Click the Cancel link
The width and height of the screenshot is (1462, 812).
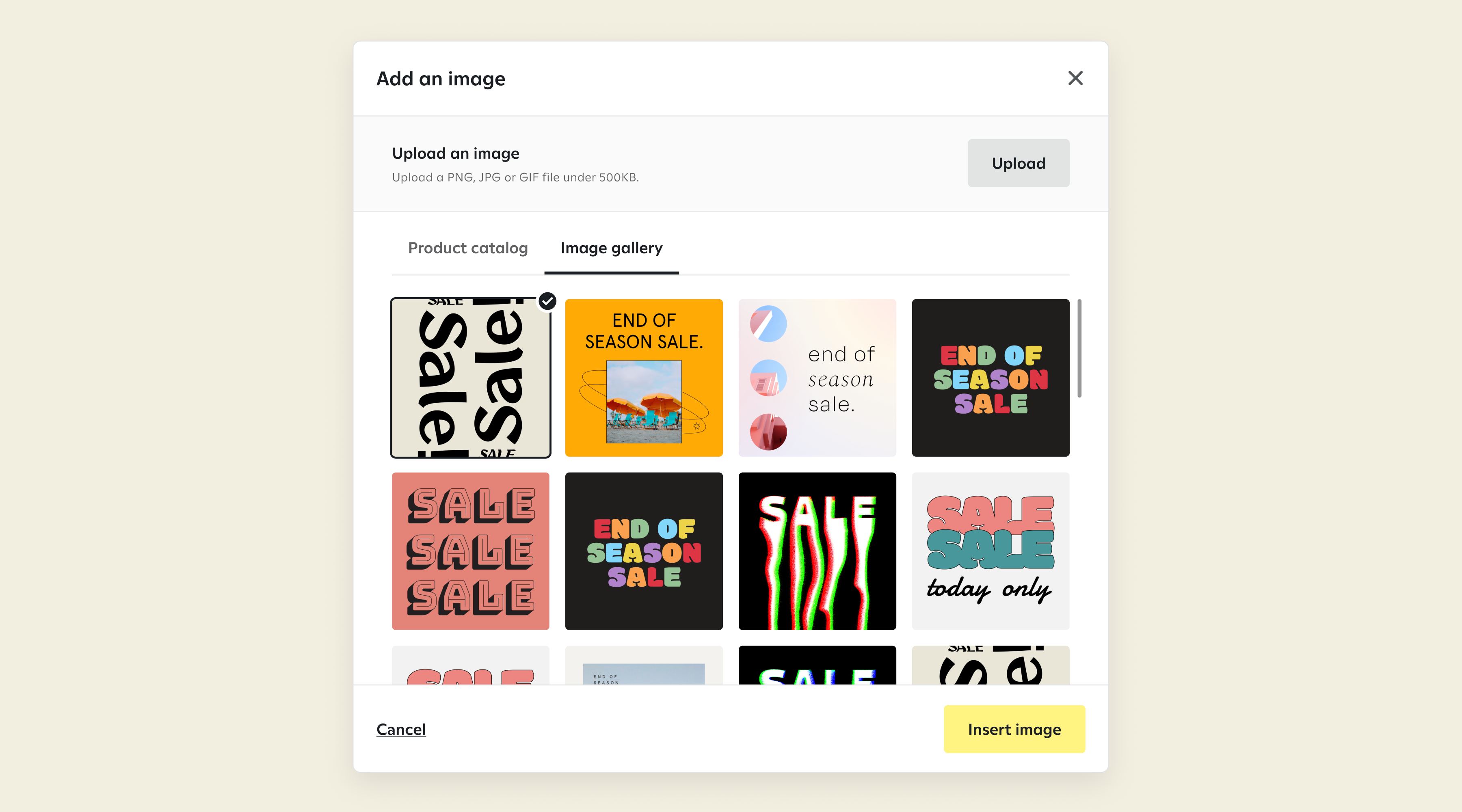(401, 729)
